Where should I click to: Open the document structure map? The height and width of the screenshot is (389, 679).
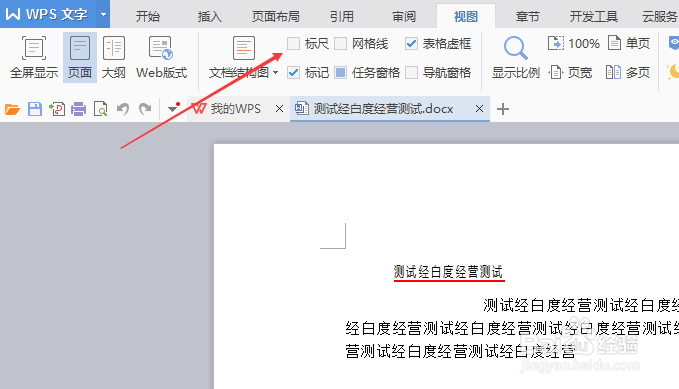coord(243,48)
